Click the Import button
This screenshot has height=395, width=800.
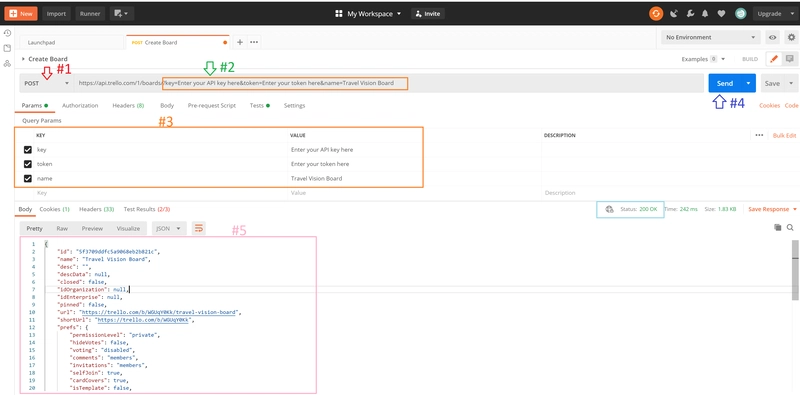tap(56, 14)
